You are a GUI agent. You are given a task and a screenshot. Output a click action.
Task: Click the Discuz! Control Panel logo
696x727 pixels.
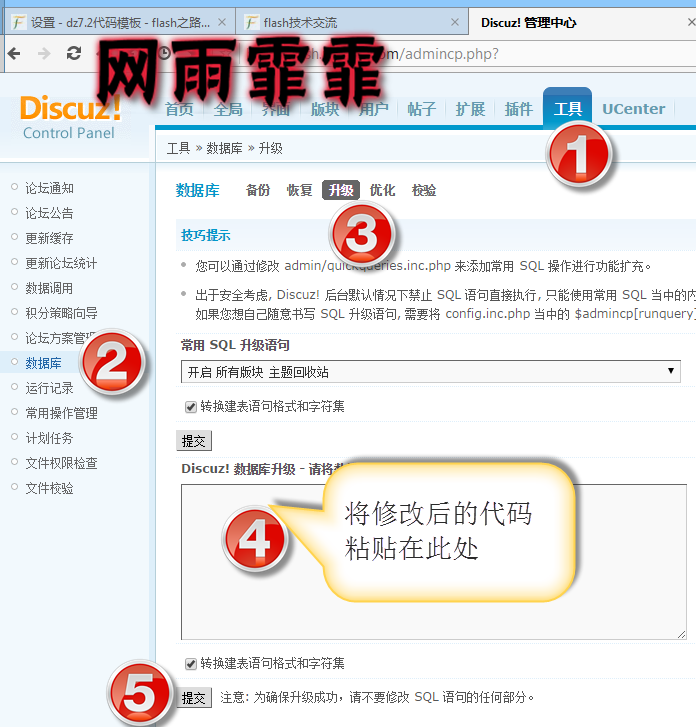[x=70, y=117]
